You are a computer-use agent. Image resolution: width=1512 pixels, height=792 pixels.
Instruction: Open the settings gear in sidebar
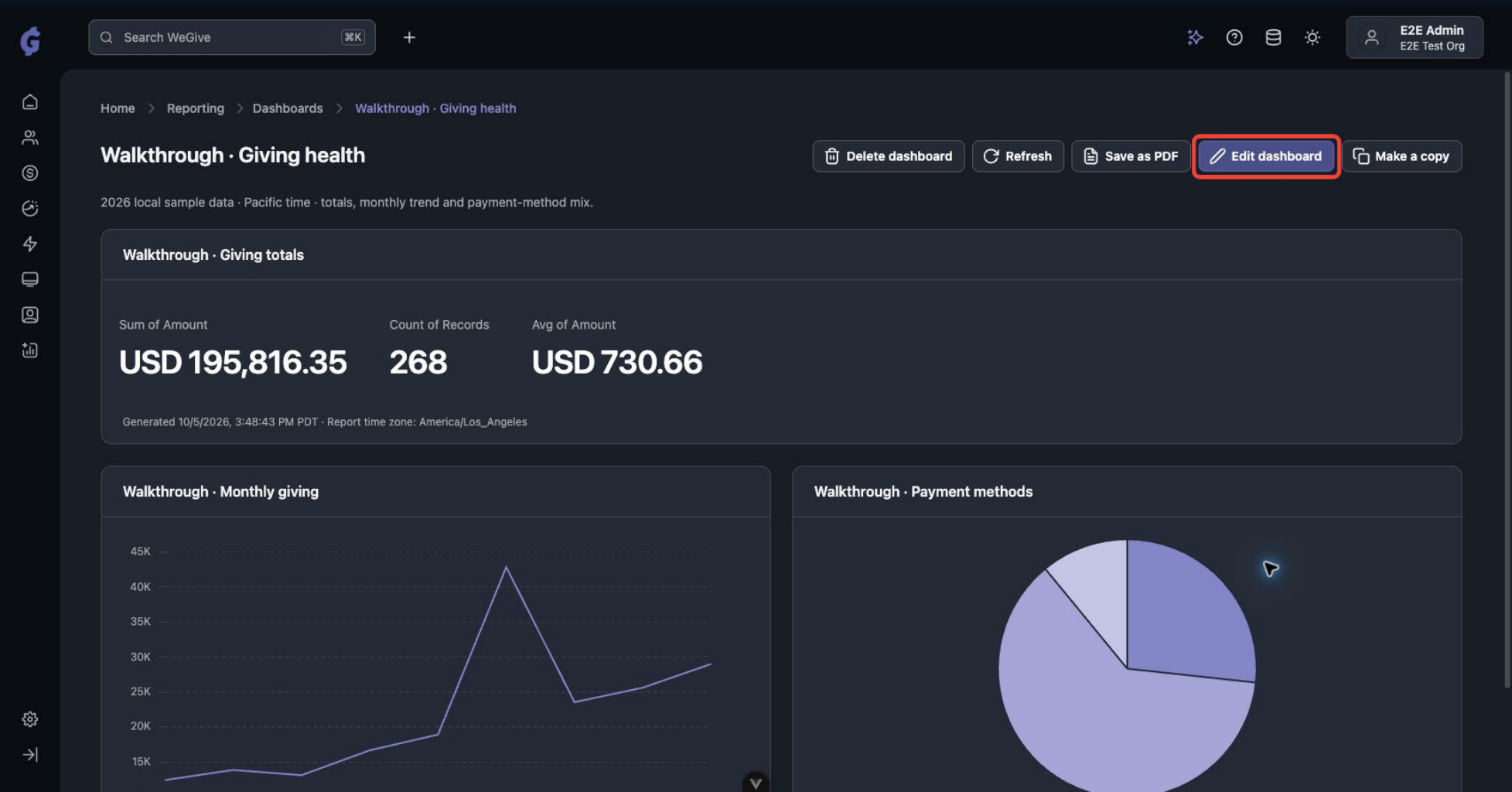pyautogui.click(x=30, y=719)
